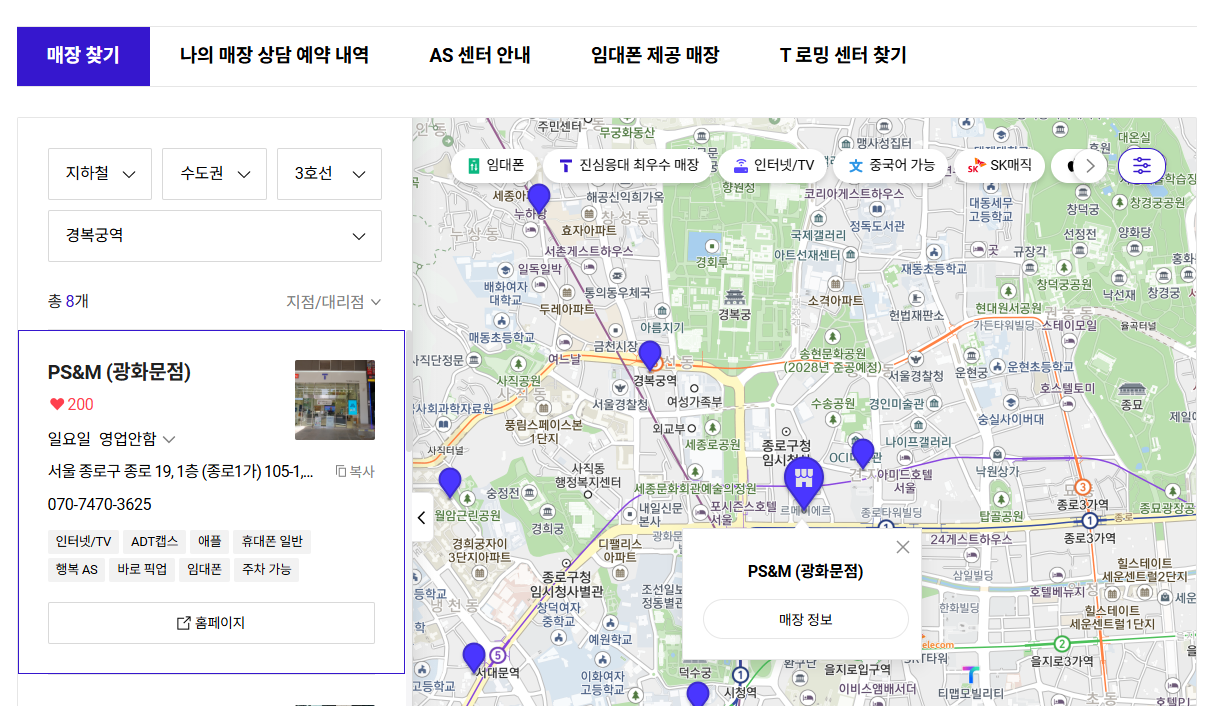Viewport: 1211px width, 706px height.
Task: Click the 종로3가역 station label on map
Action: click(x=1090, y=538)
